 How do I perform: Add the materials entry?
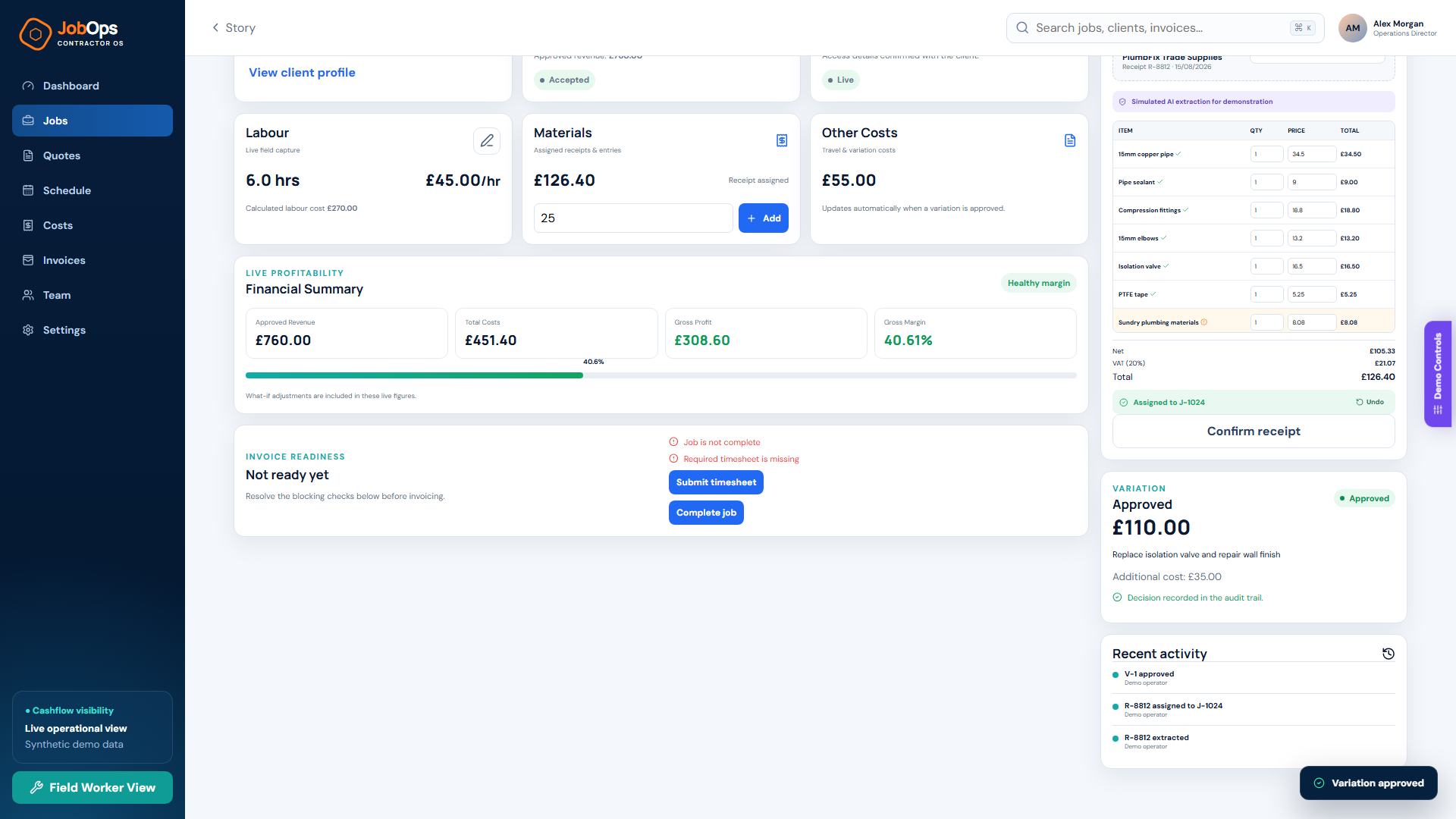764,218
